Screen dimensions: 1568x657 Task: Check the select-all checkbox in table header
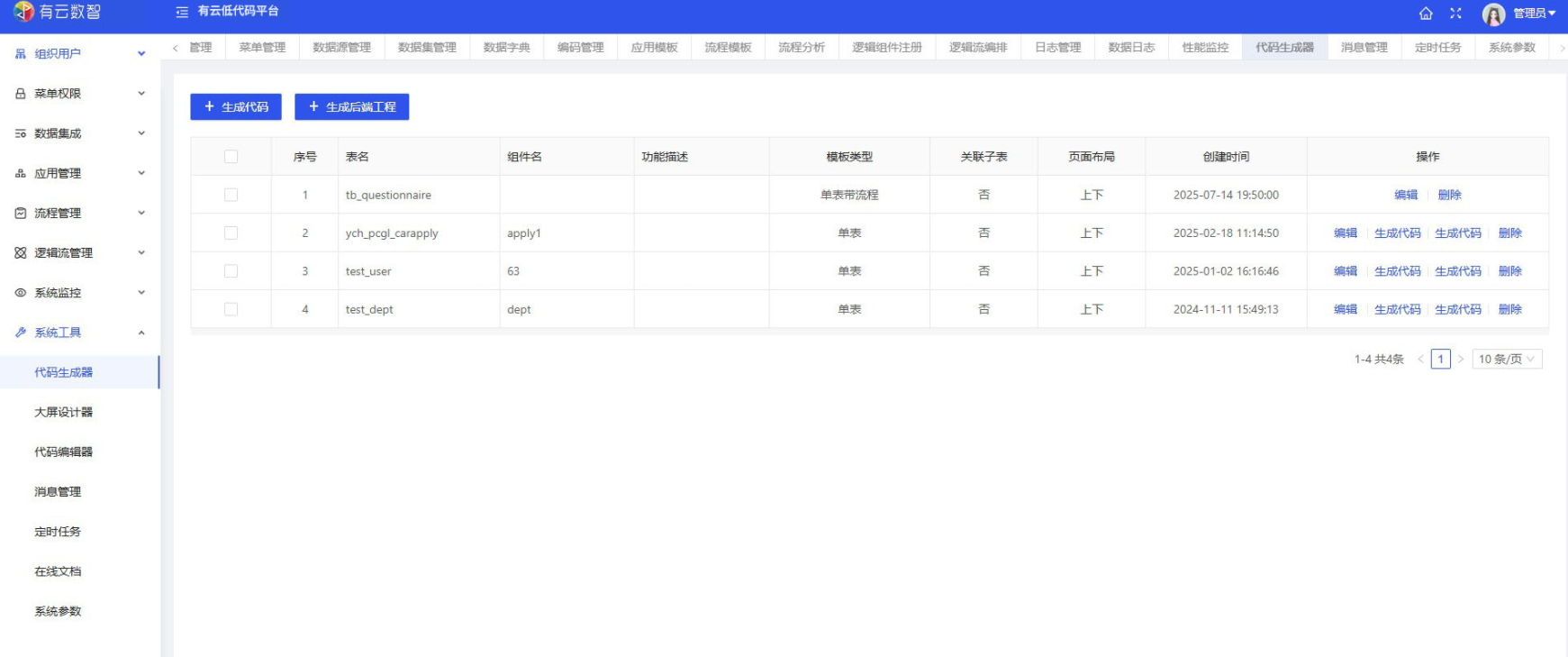coord(231,157)
